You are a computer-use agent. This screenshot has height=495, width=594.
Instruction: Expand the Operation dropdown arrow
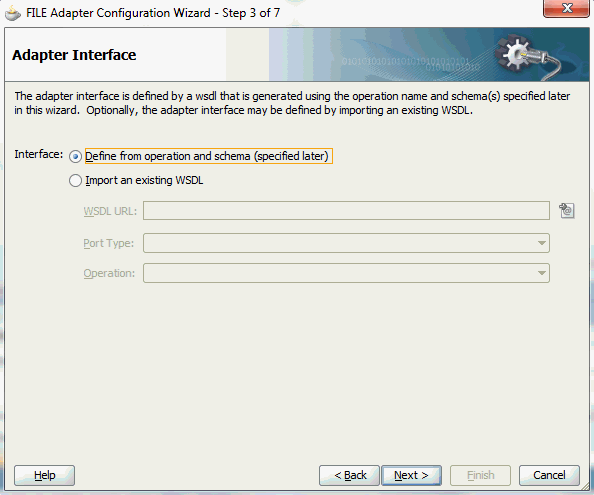542,273
